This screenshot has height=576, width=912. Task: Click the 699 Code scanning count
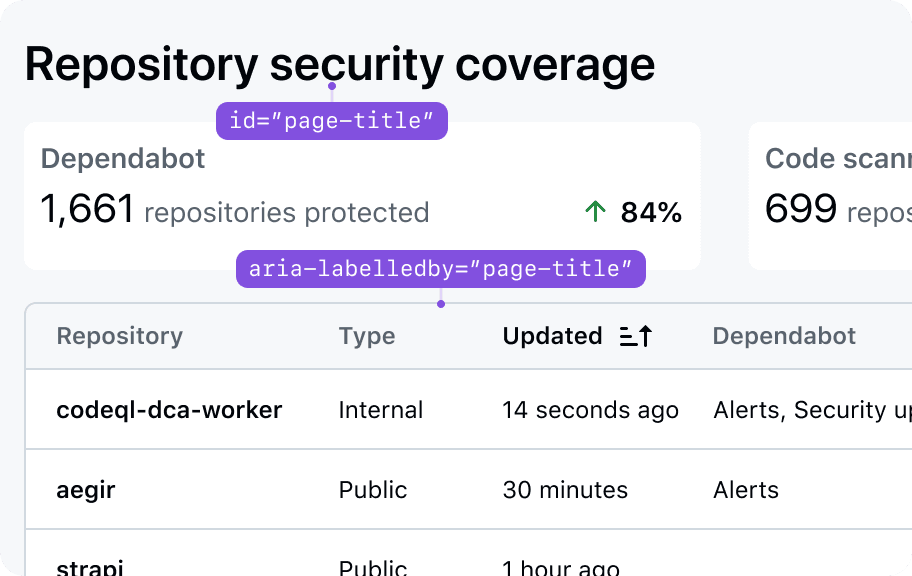(800, 210)
